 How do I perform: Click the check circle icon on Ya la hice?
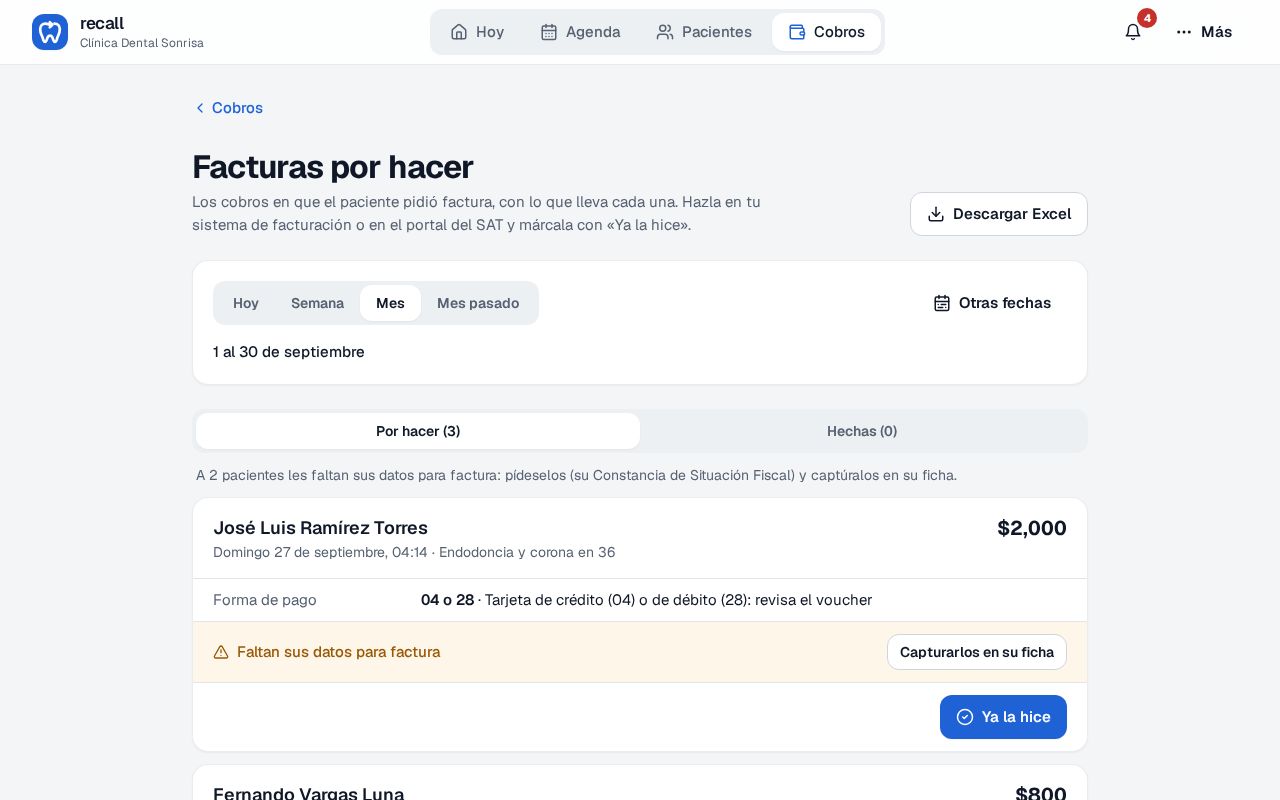pos(965,717)
